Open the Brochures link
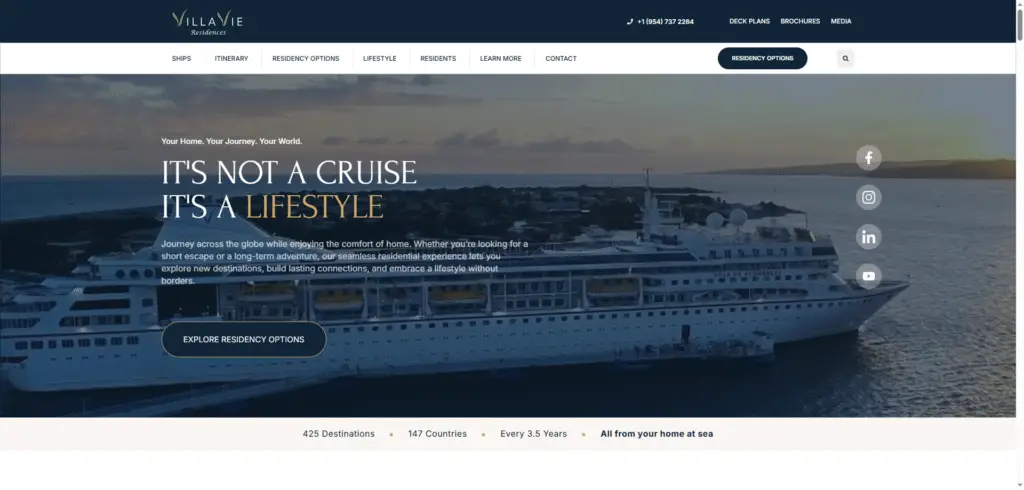 (x=800, y=22)
